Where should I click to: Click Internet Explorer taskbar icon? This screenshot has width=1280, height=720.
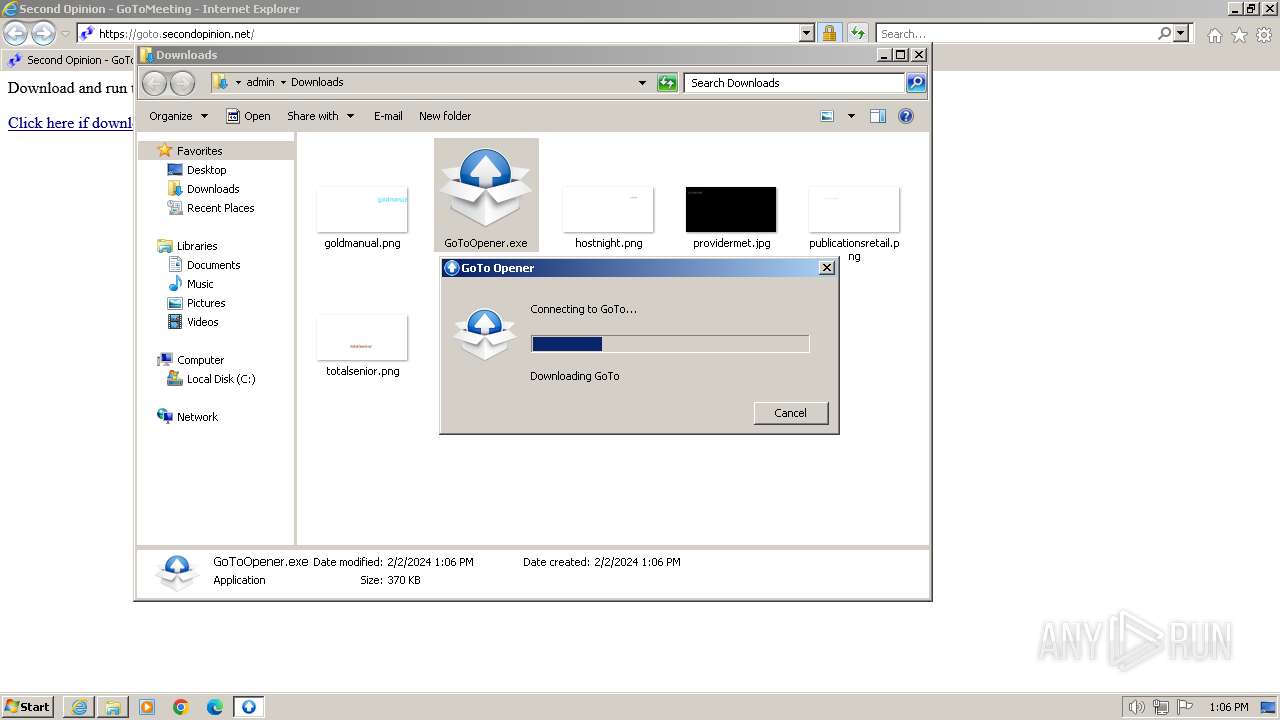click(79, 707)
